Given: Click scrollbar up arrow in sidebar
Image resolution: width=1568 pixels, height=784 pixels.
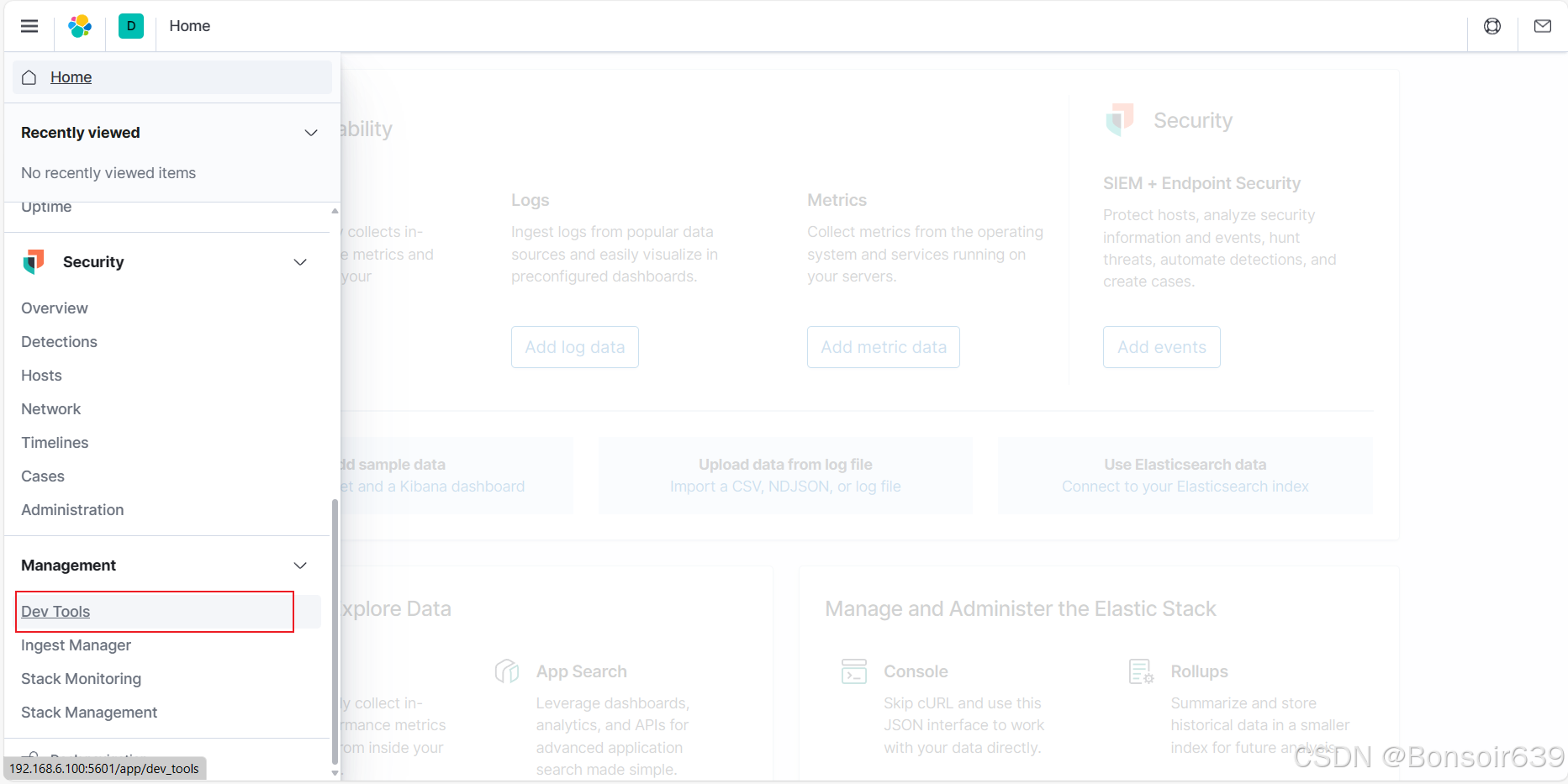Looking at the screenshot, I should (x=335, y=211).
